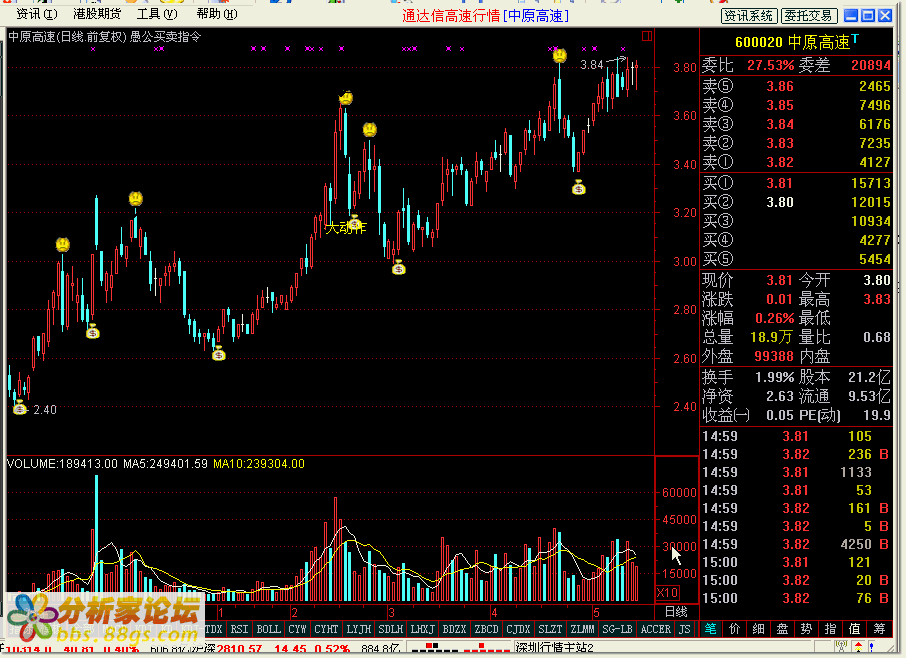Click the 总量 18.9万 field

(747, 337)
